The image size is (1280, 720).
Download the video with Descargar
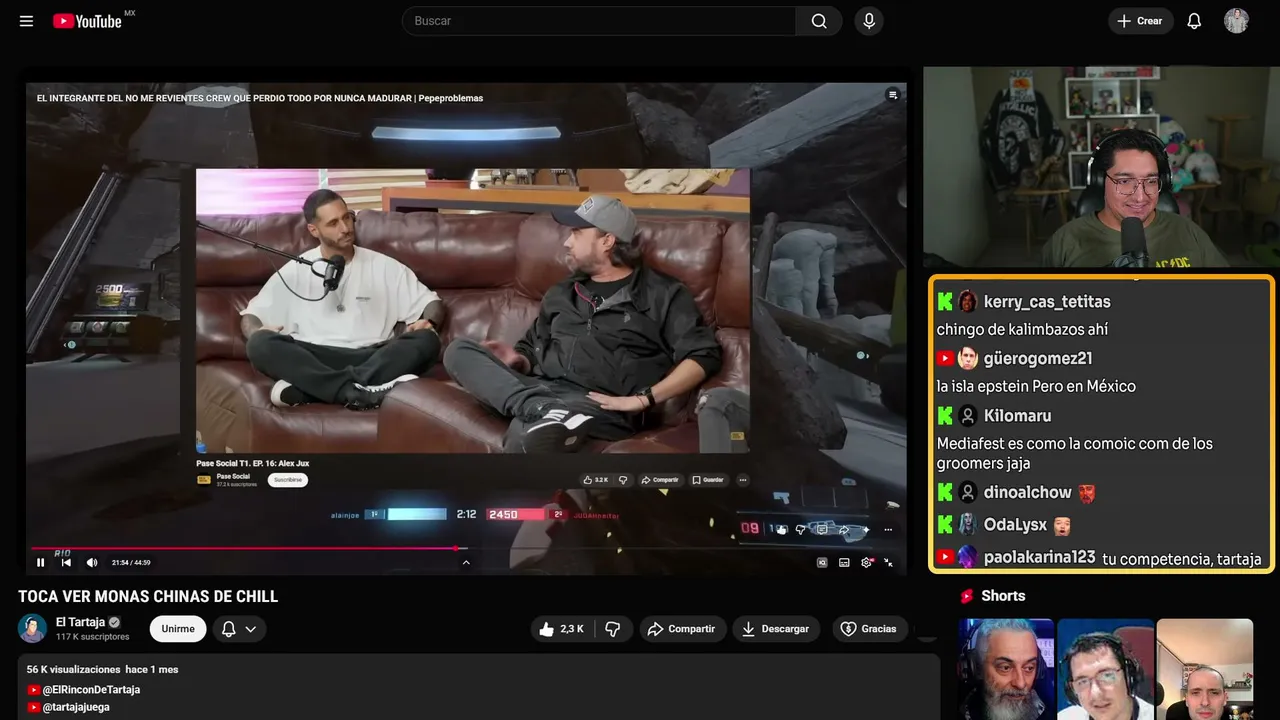(776, 629)
